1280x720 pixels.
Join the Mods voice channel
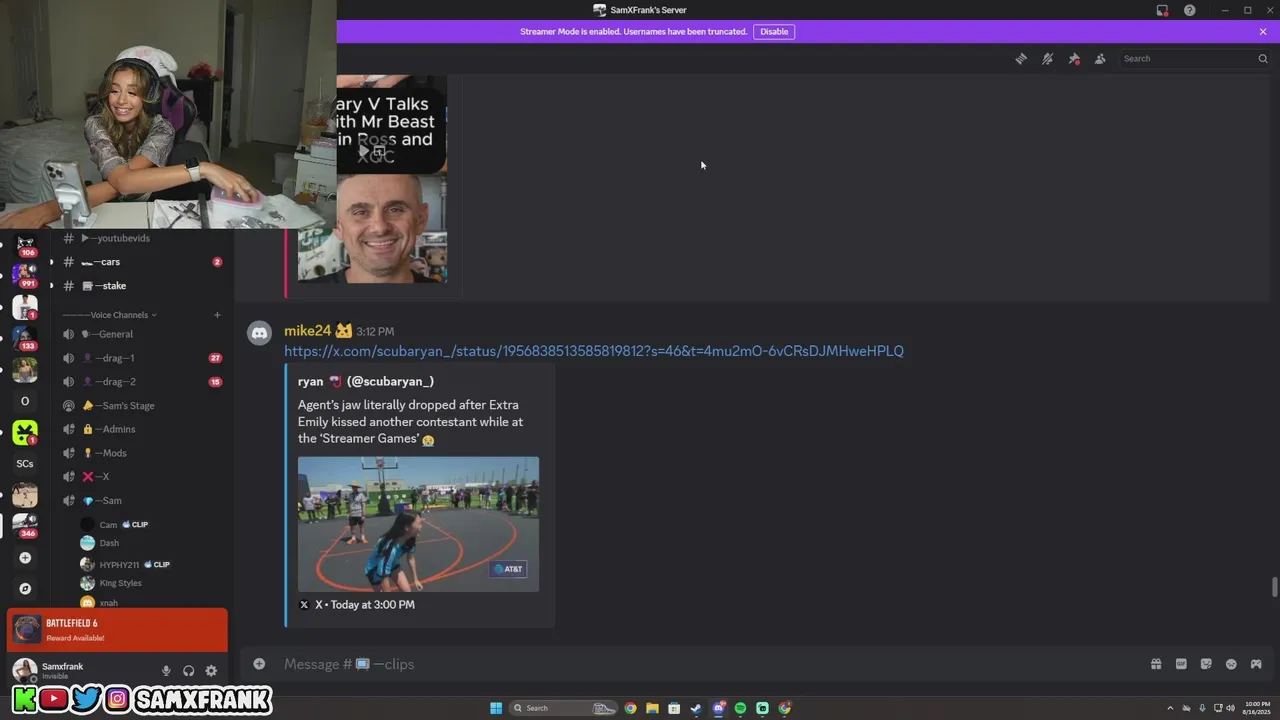[142, 453]
